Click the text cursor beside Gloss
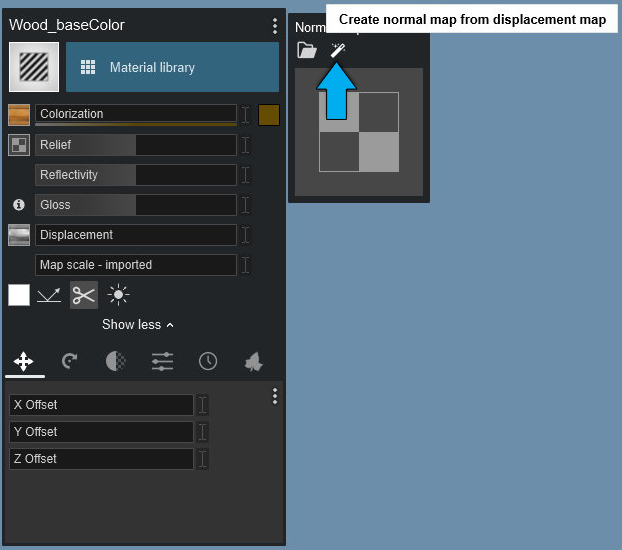This screenshot has width=622, height=550. (246, 205)
